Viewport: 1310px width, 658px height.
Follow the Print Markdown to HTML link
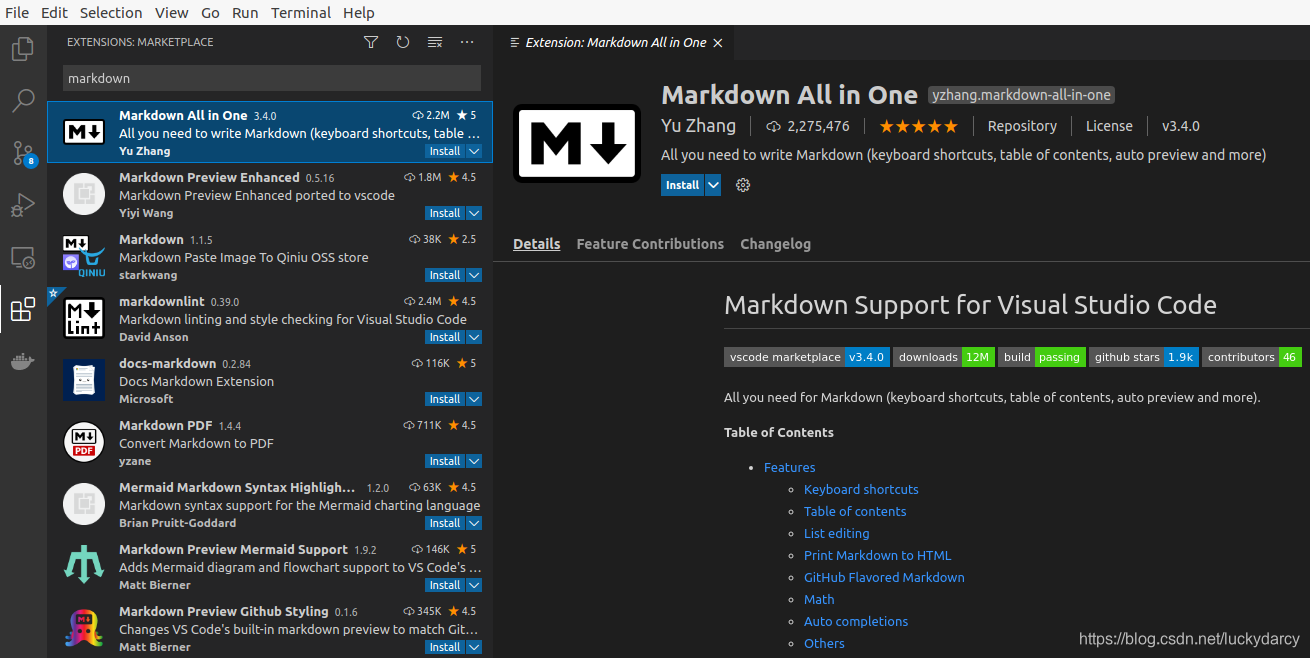[x=877, y=555]
